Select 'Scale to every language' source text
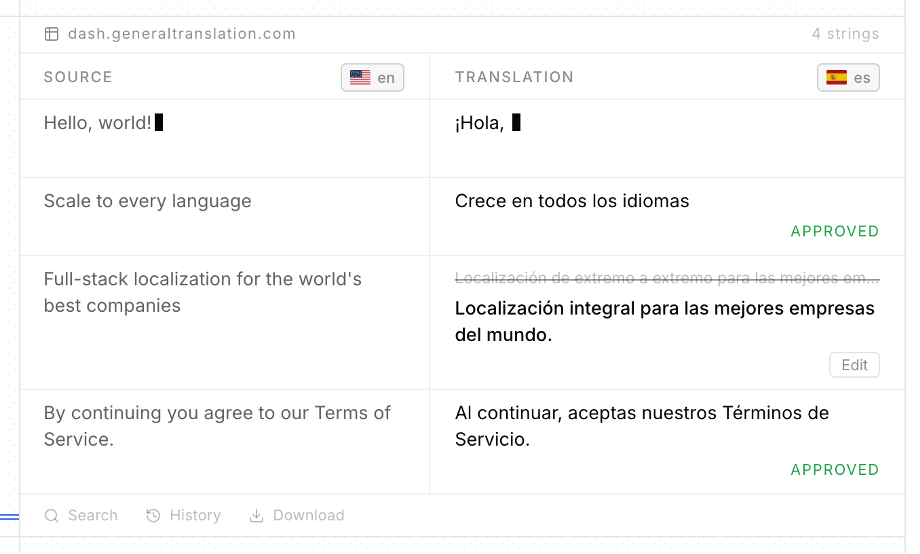 (148, 201)
